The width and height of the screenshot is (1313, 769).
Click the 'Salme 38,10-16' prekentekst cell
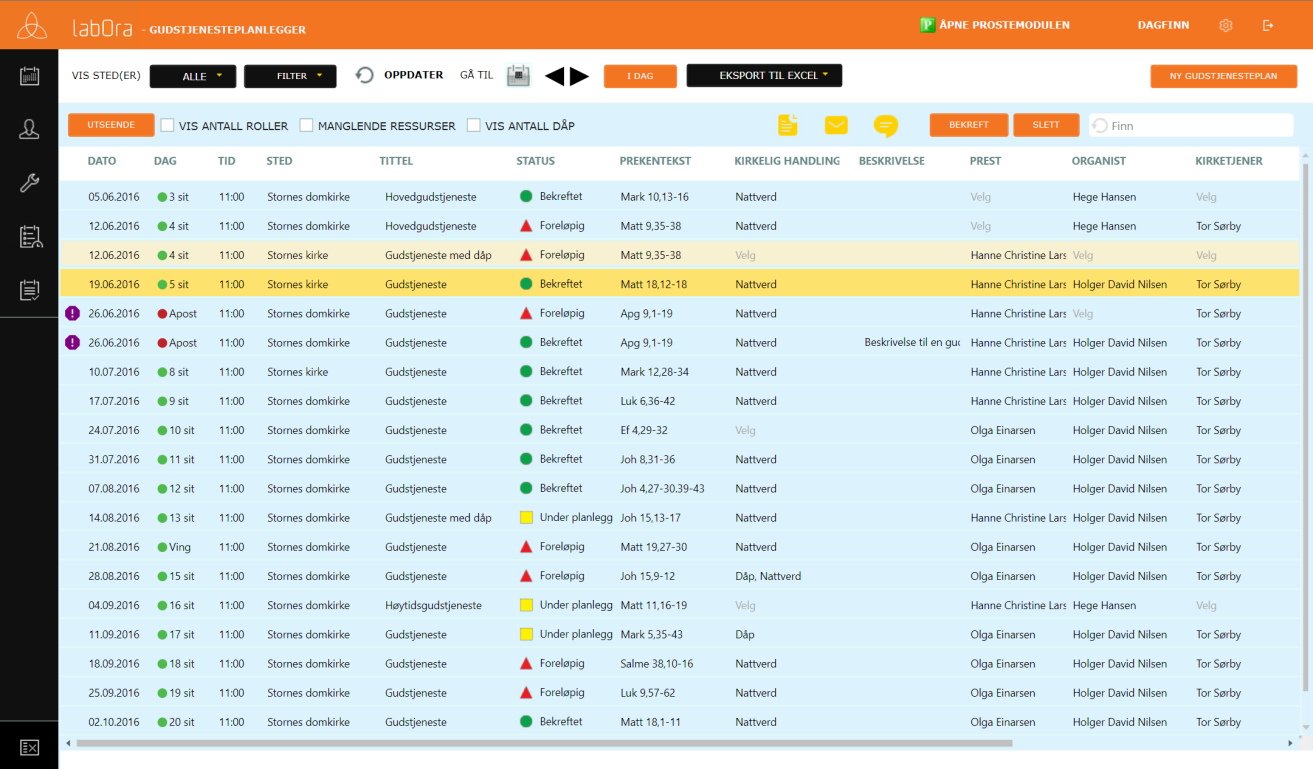point(656,664)
